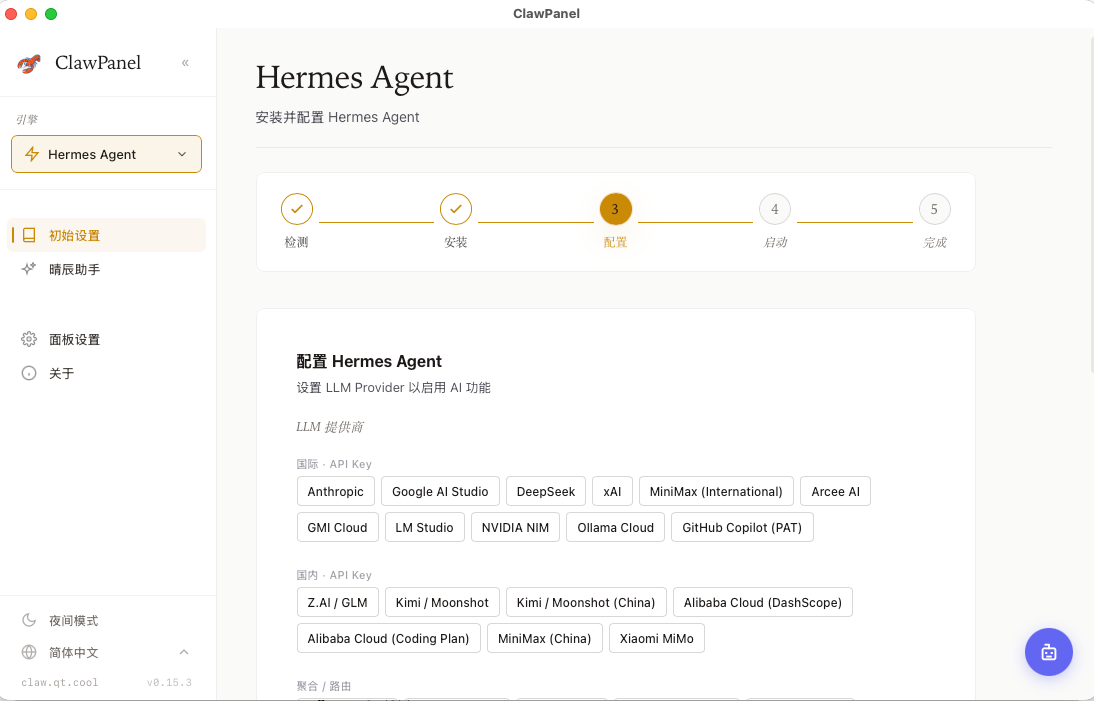Open the 晴辰助手 sidebar item
The width and height of the screenshot is (1094, 701).
106,269
